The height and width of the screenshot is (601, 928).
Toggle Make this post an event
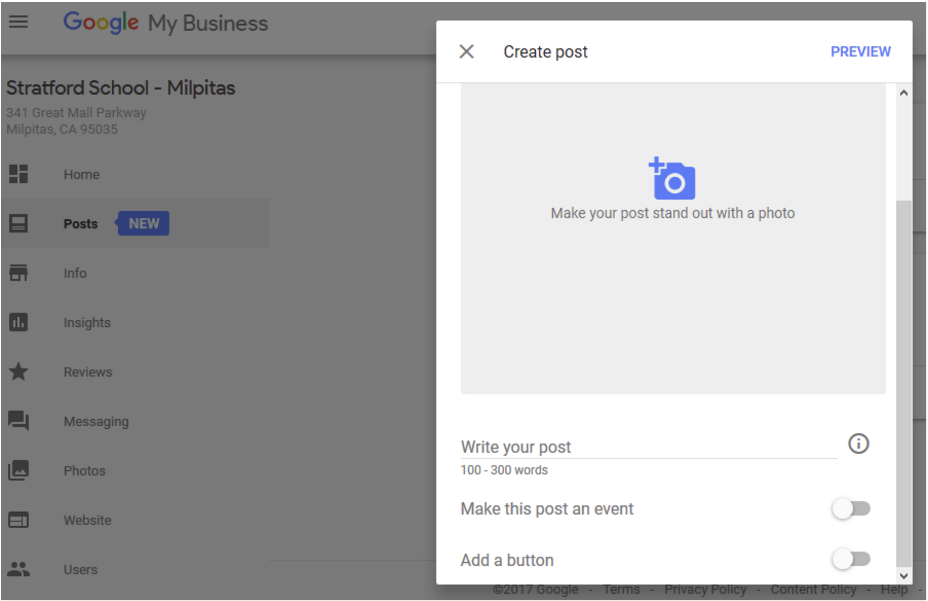851,509
